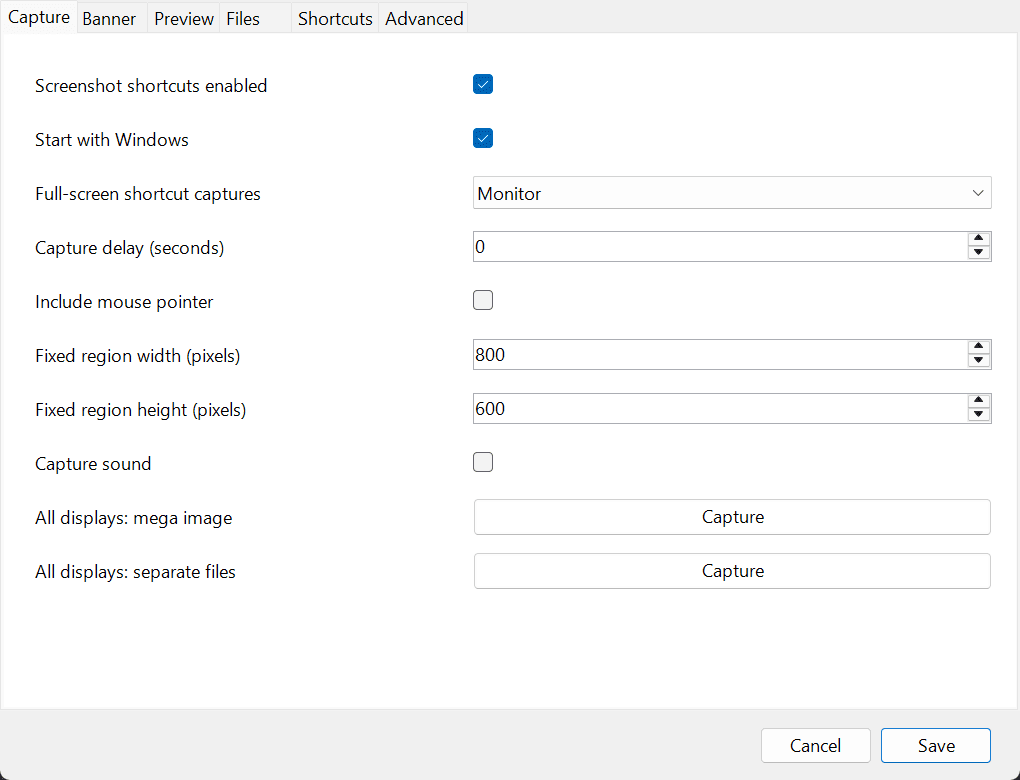Decrease fixed region width with down arrow
This screenshot has width=1020, height=780.
[978, 361]
